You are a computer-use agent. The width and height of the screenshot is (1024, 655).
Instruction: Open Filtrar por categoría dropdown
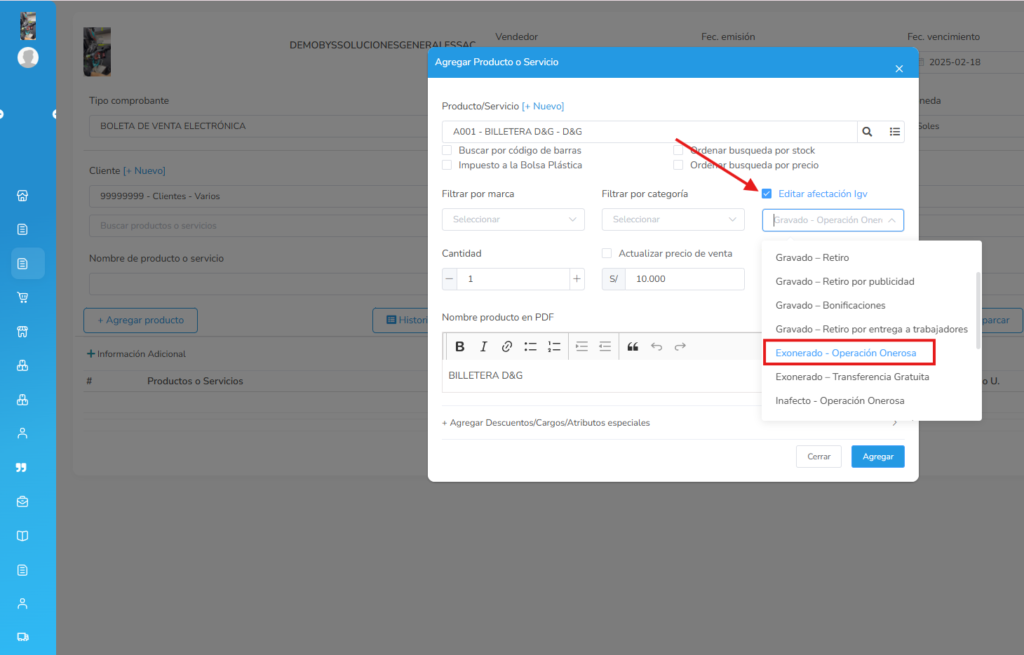click(673, 219)
